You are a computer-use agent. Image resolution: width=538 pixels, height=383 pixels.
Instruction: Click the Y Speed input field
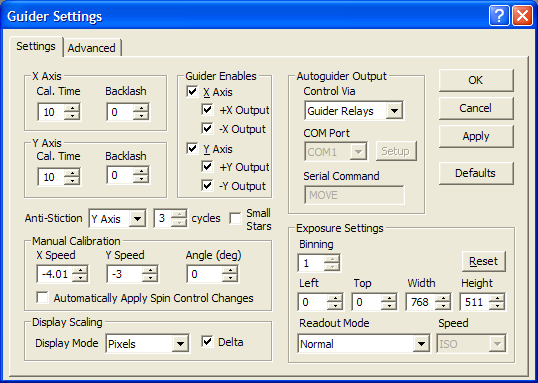point(124,274)
